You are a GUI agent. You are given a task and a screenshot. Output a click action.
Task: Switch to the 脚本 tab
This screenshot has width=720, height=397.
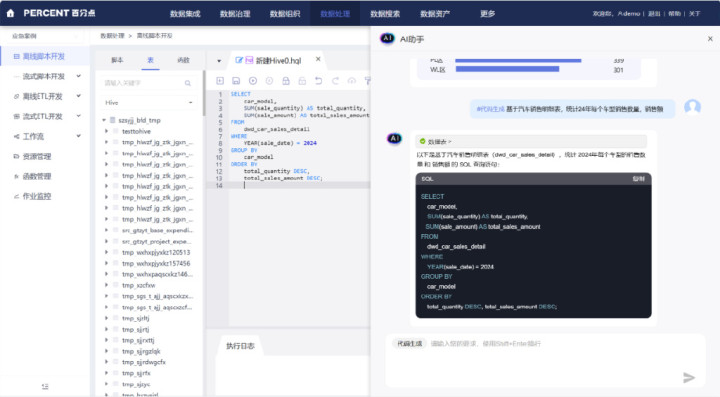pos(118,60)
